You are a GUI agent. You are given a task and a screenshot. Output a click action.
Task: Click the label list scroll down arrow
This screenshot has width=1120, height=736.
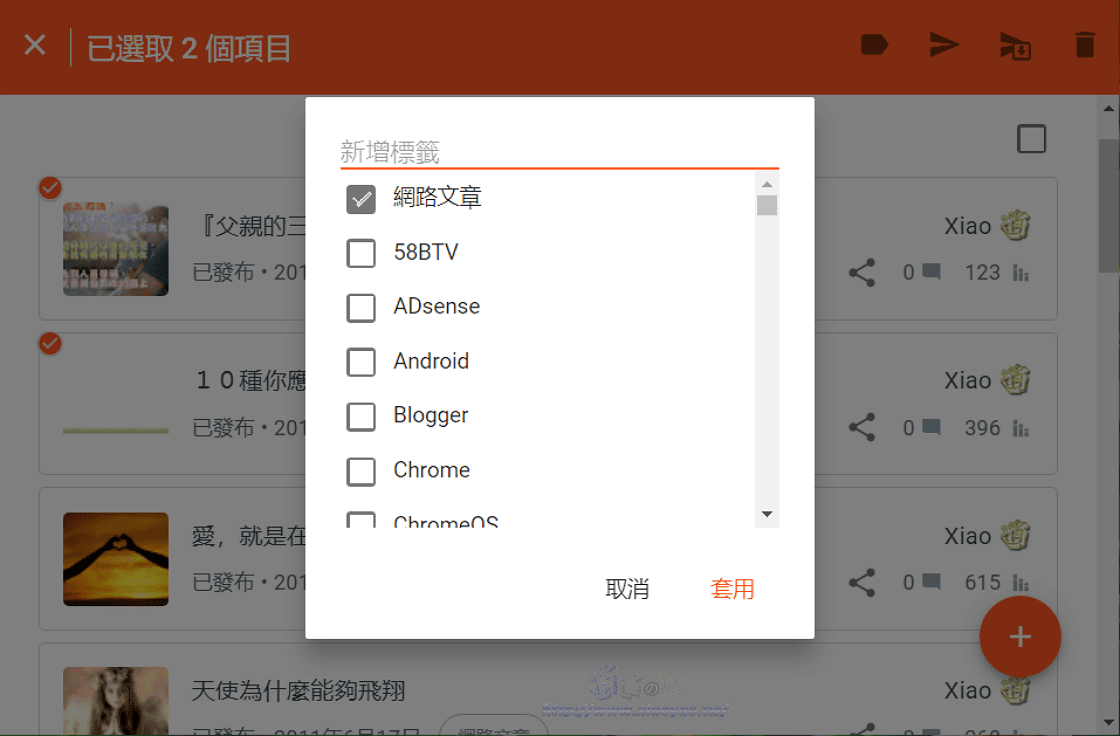click(767, 514)
